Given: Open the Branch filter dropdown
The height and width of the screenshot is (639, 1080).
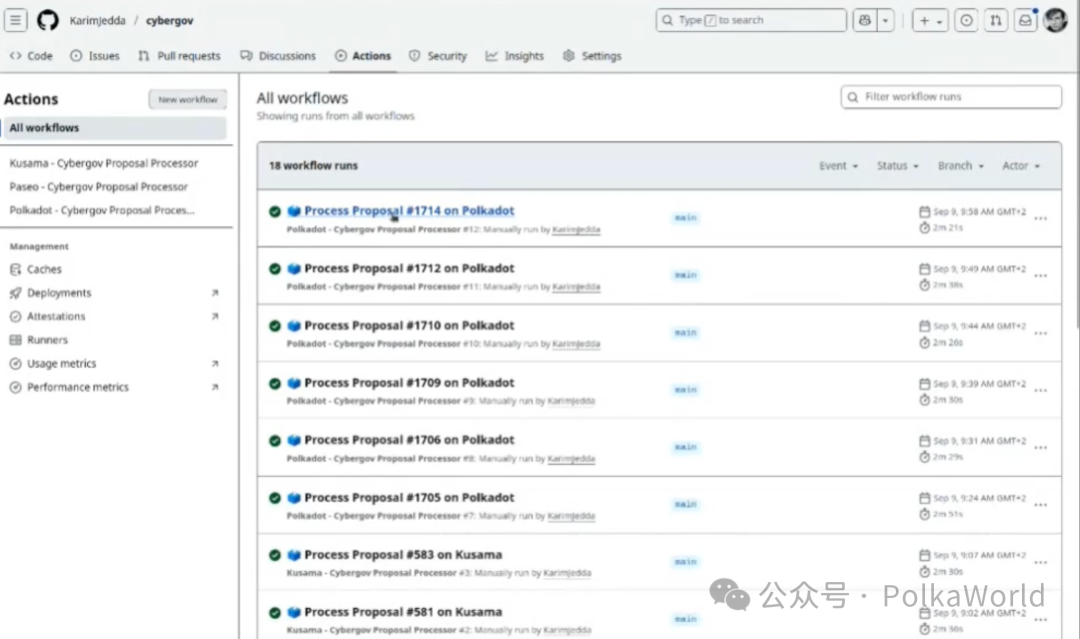Looking at the screenshot, I should coord(961,166).
